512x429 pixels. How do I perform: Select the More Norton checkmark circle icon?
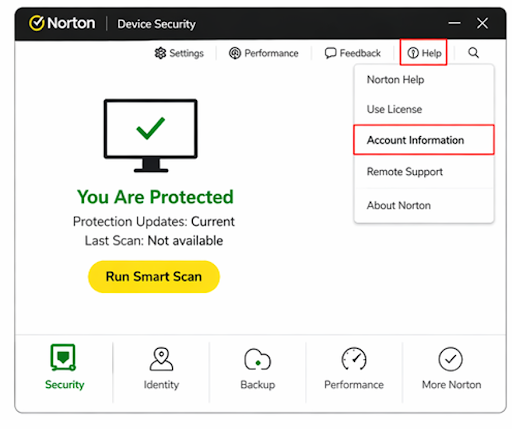[x=450, y=359]
